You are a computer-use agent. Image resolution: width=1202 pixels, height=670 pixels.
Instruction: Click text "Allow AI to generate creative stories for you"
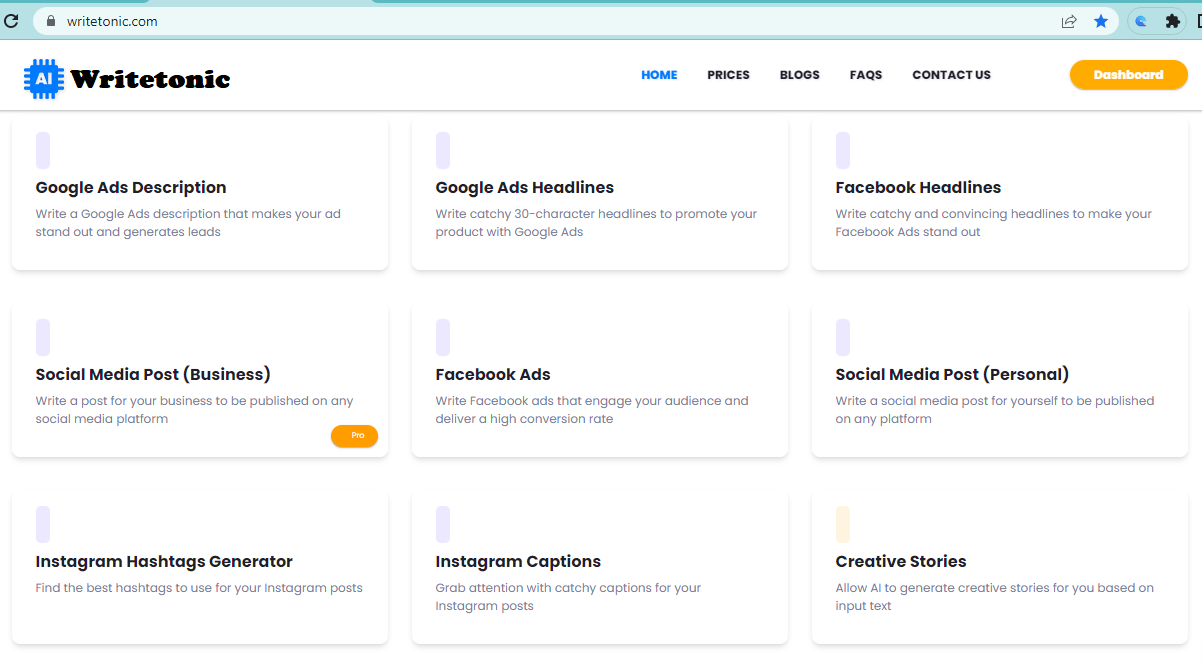click(965, 588)
